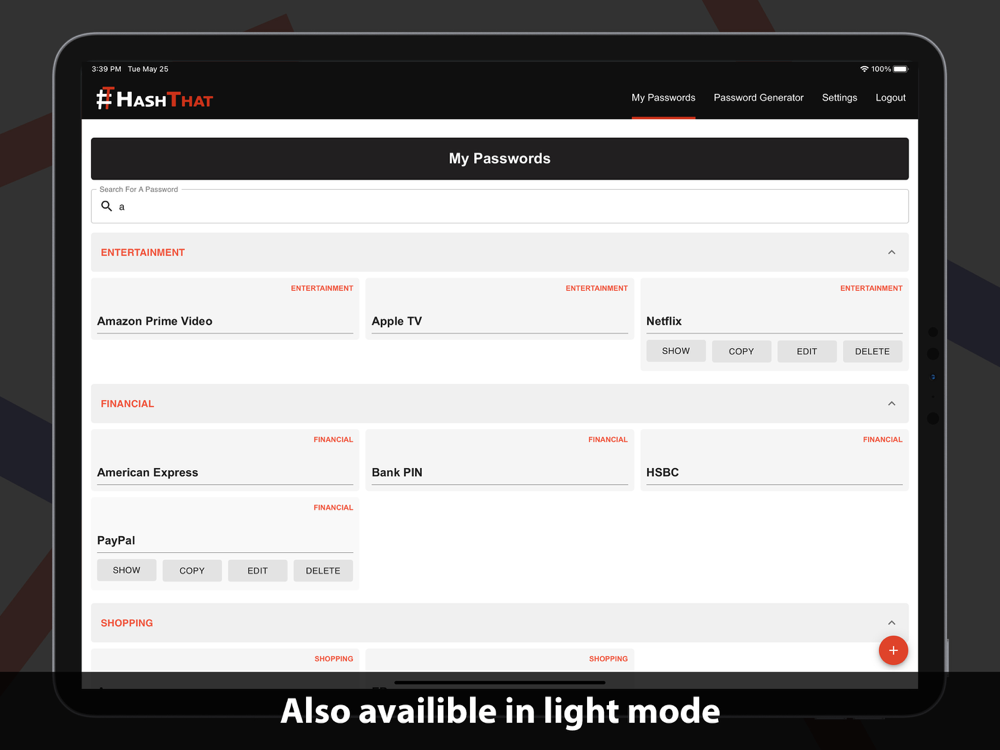Show the PayPal password
The width and height of the screenshot is (1000, 750).
[x=126, y=570]
